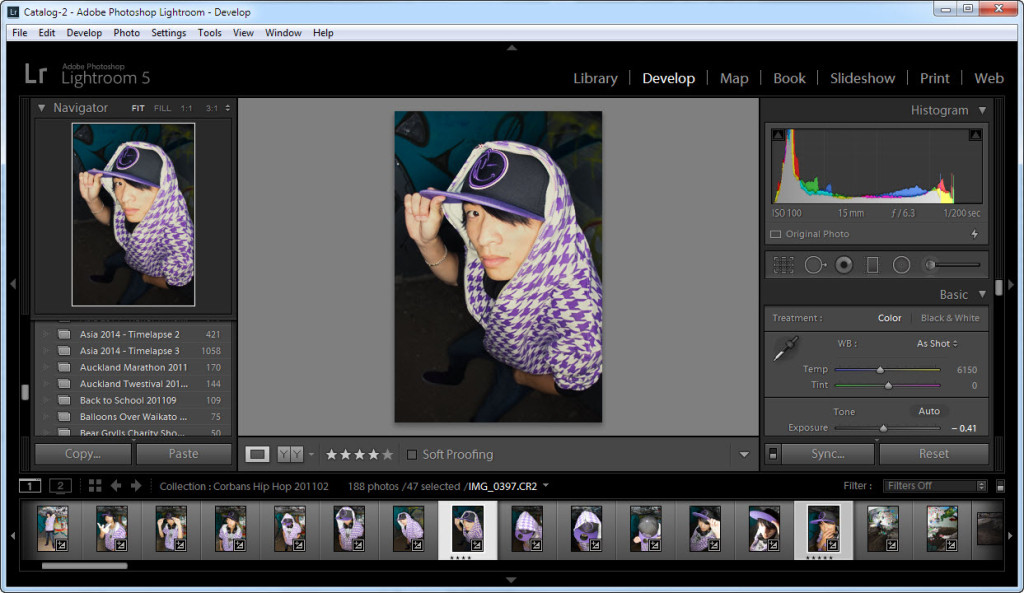Choose the Red Eye Correction tool

(844, 265)
